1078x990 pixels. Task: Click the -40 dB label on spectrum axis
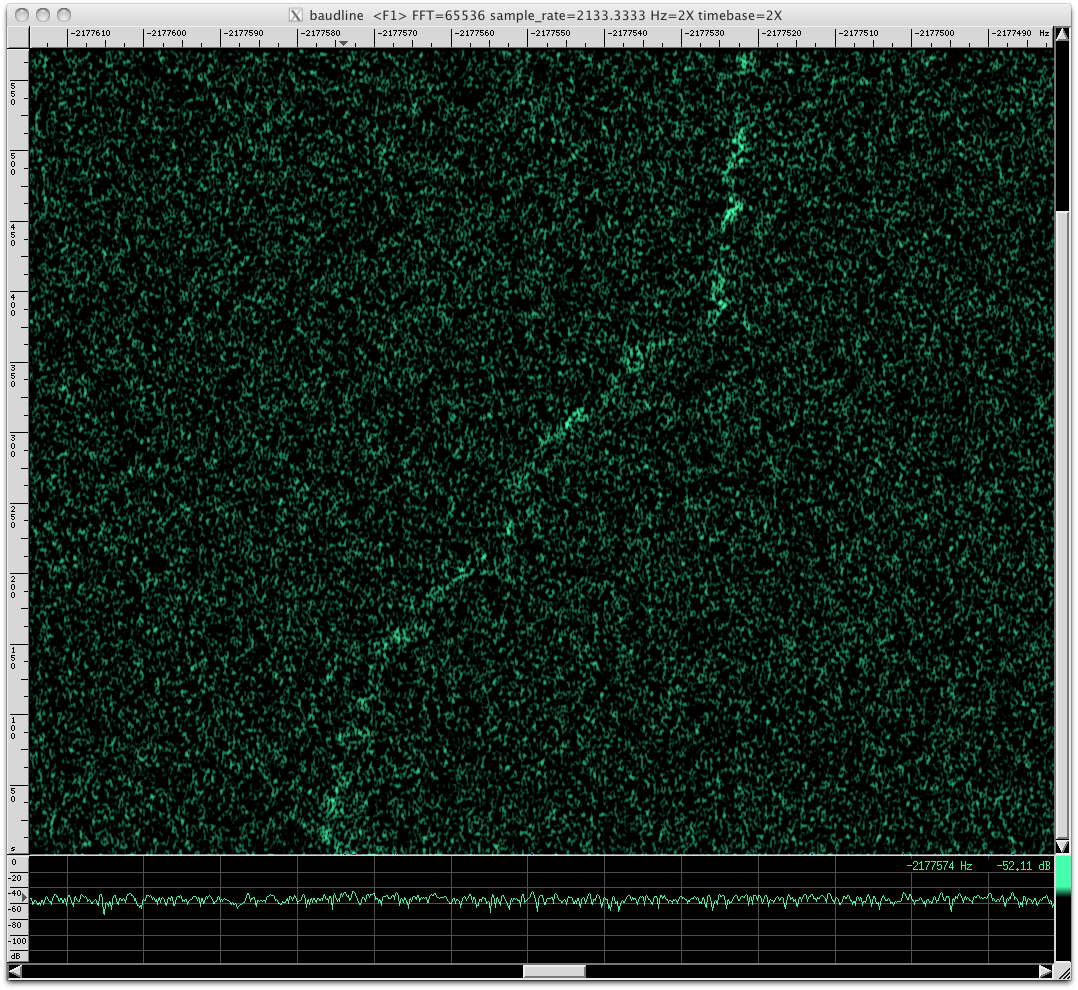(15, 893)
